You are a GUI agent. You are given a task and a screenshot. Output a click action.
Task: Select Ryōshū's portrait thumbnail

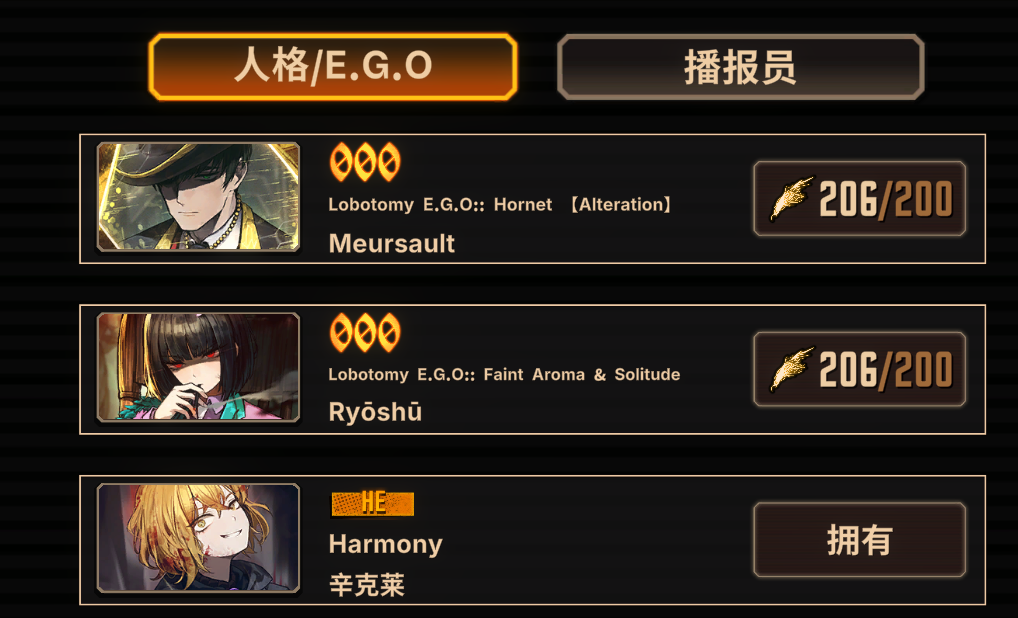coord(198,367)
